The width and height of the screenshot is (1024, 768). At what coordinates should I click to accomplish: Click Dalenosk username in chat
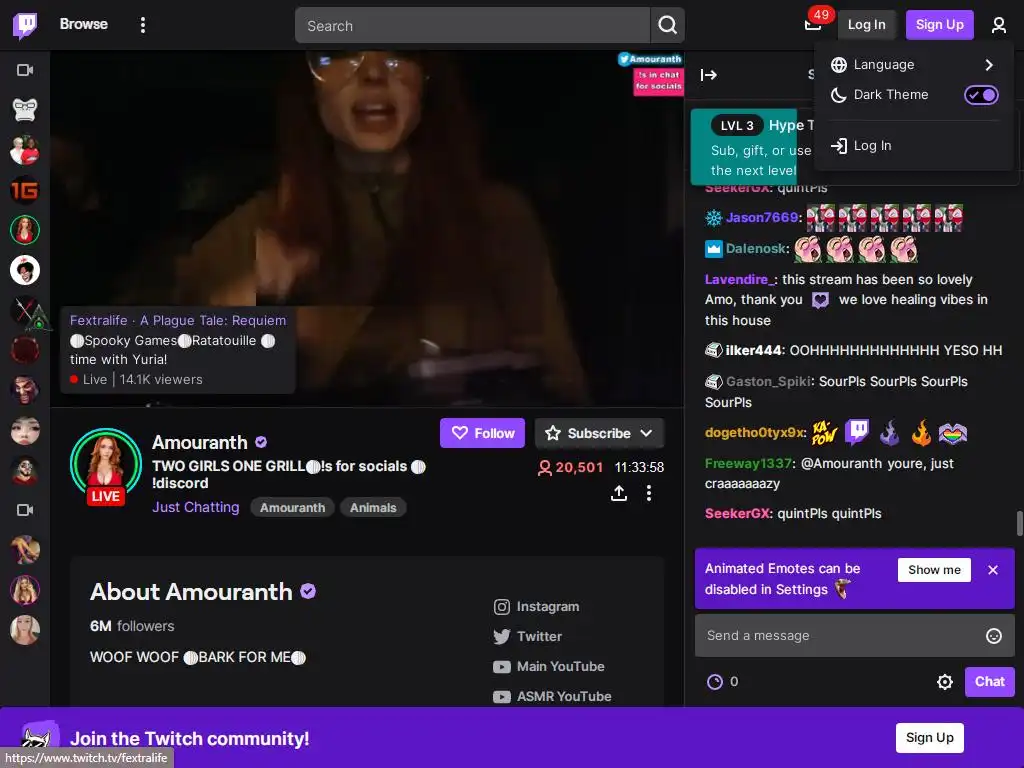coord(756,249)
